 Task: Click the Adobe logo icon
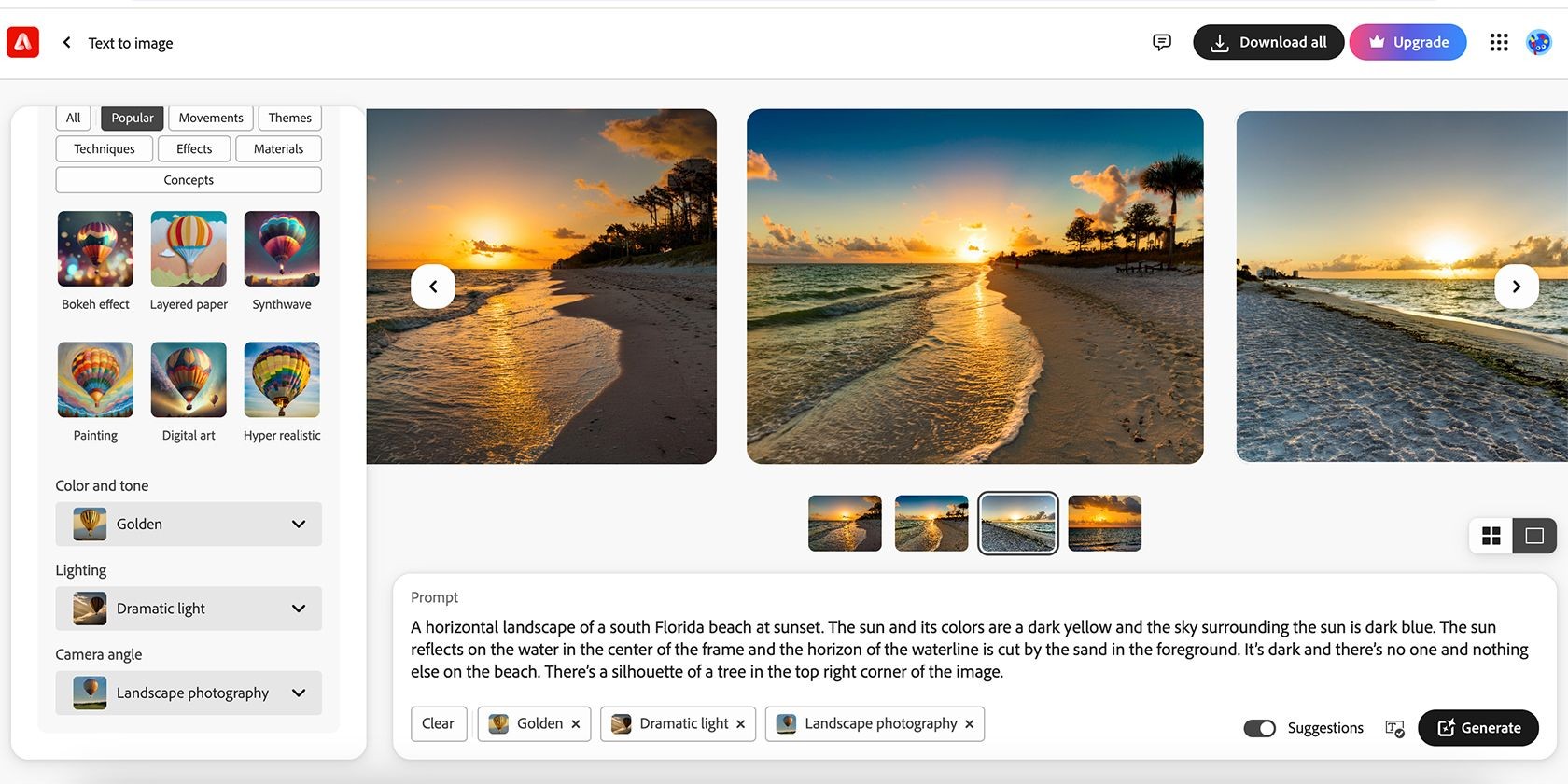(22, 42)
